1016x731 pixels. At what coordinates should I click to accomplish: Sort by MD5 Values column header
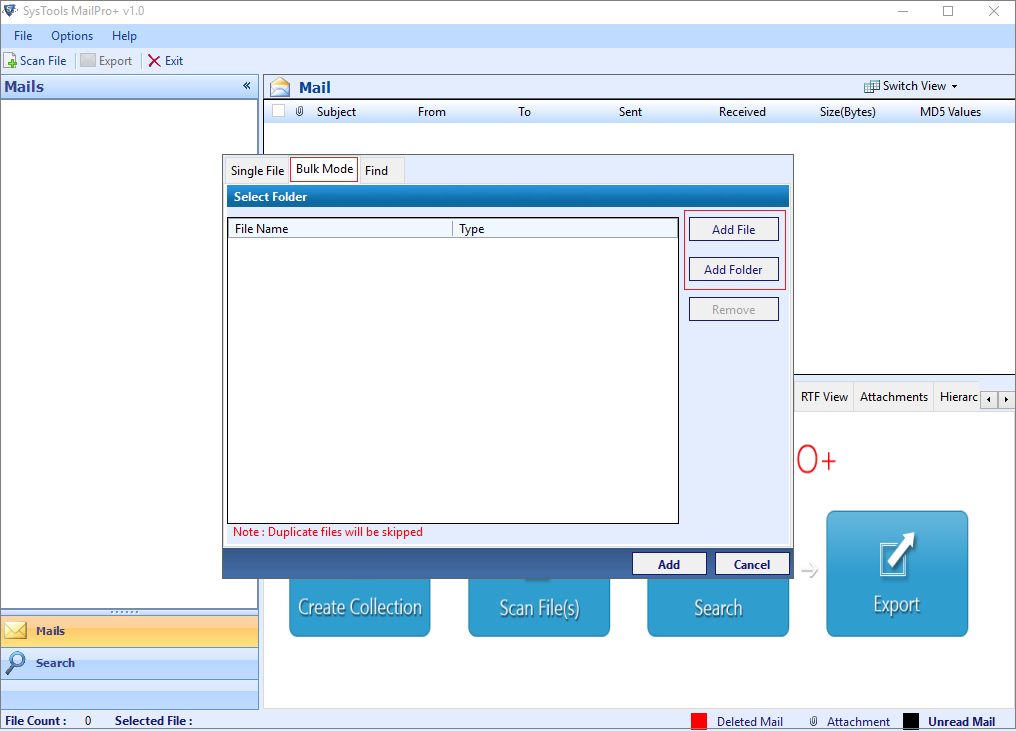coord(950,111)
